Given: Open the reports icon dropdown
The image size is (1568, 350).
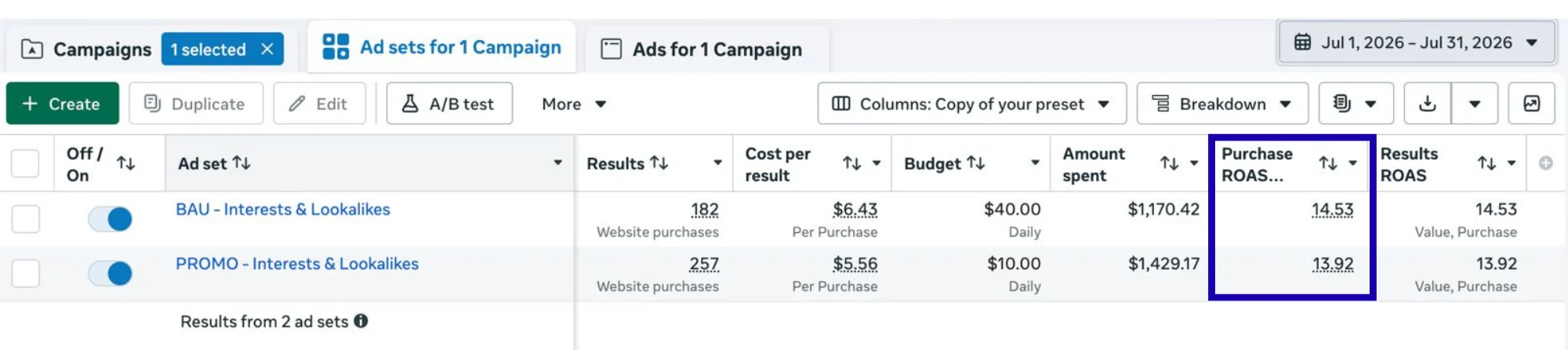Looking at the screenshot, I should pos(1356,104).
